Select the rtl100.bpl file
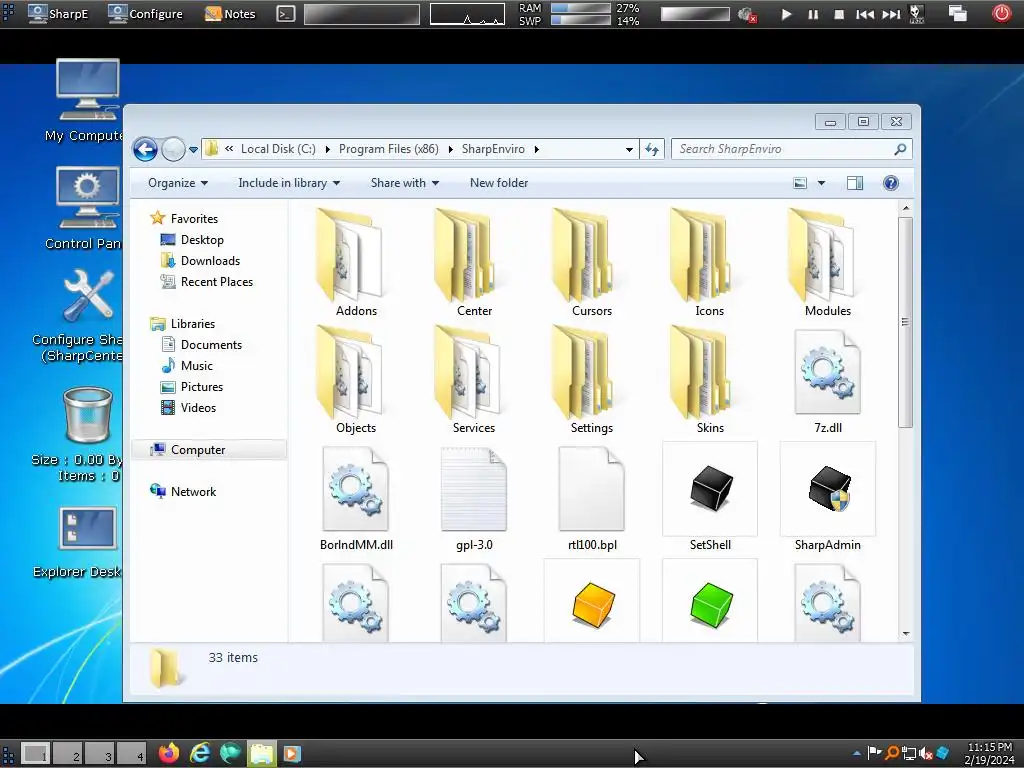Screen dimensions: 1024x768 [x=592, y=498]
